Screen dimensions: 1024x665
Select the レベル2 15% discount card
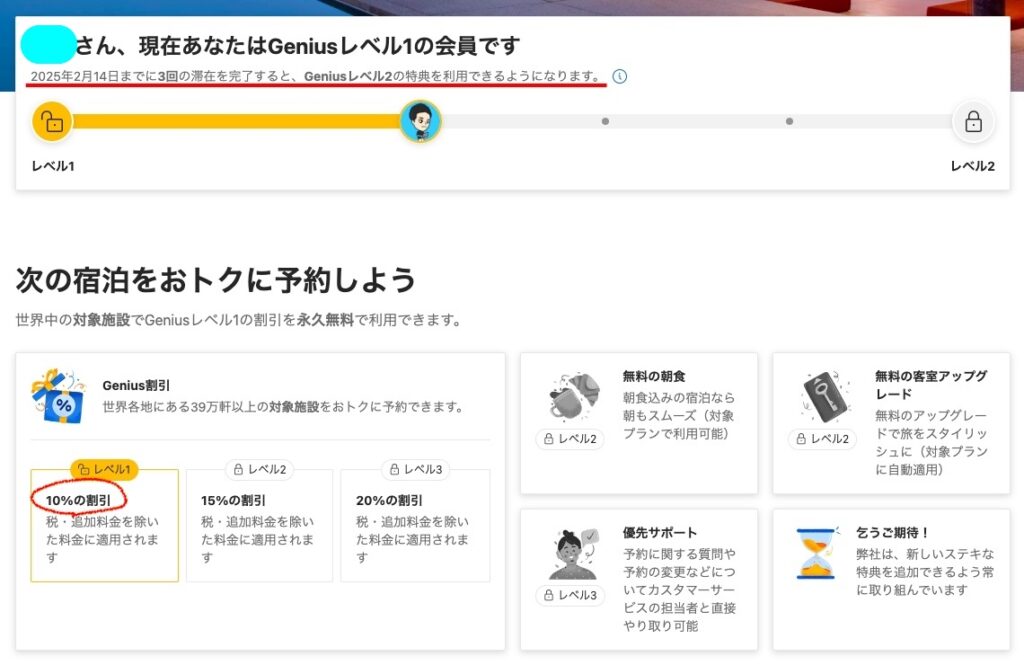pyautogui.click(x=259, y=525)
